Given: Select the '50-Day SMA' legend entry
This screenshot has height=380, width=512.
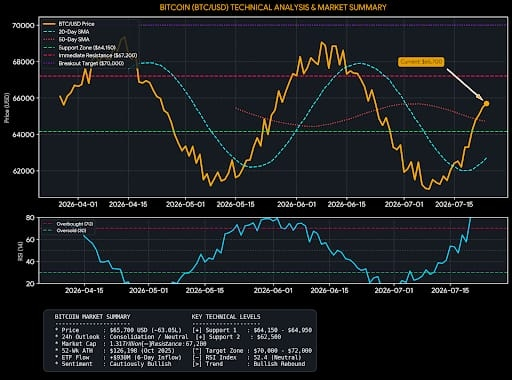Looking at the screenshot, I should [x=66, y=40].
